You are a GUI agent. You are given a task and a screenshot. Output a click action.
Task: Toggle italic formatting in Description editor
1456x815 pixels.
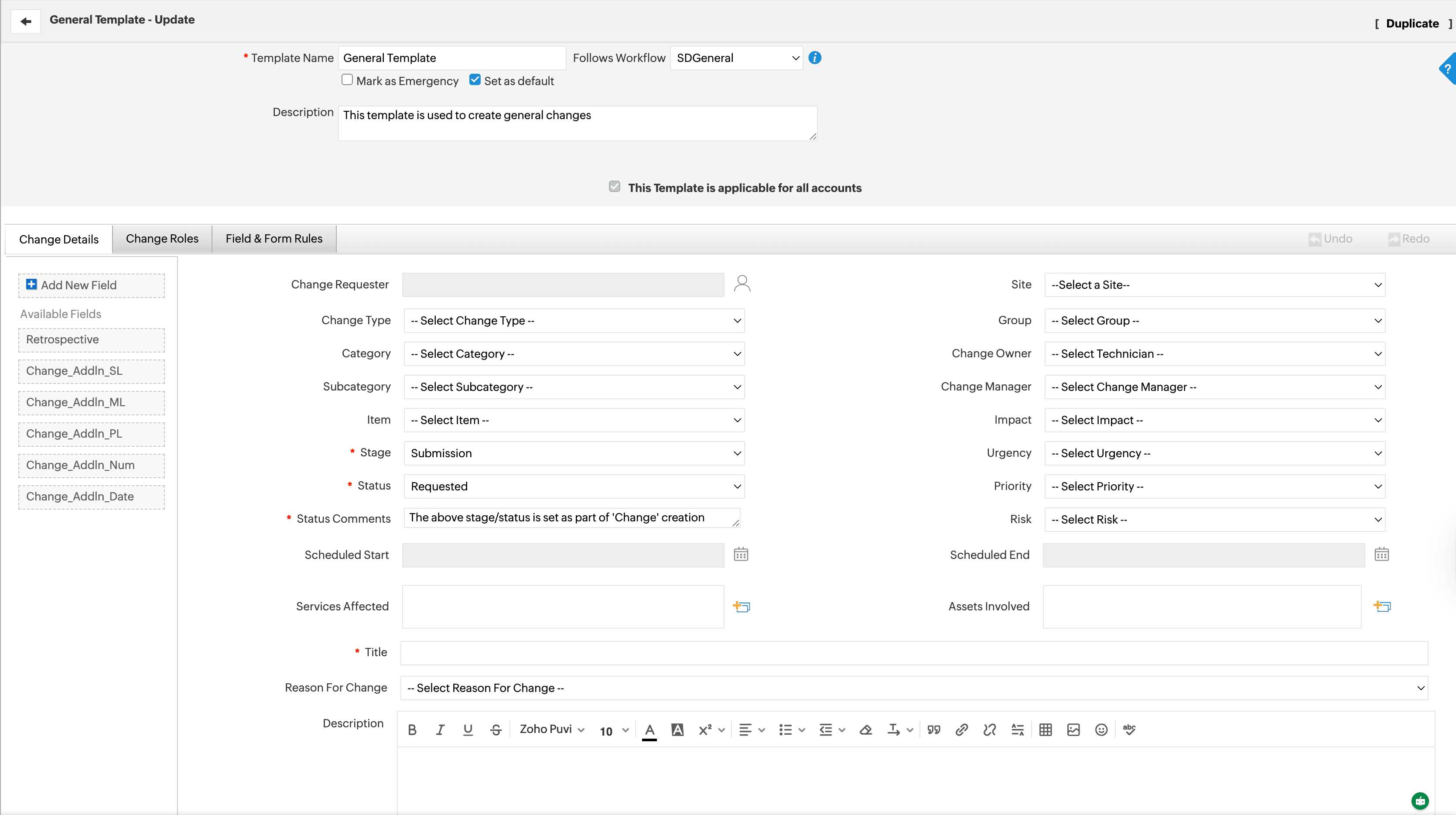(x=440, y=729)
